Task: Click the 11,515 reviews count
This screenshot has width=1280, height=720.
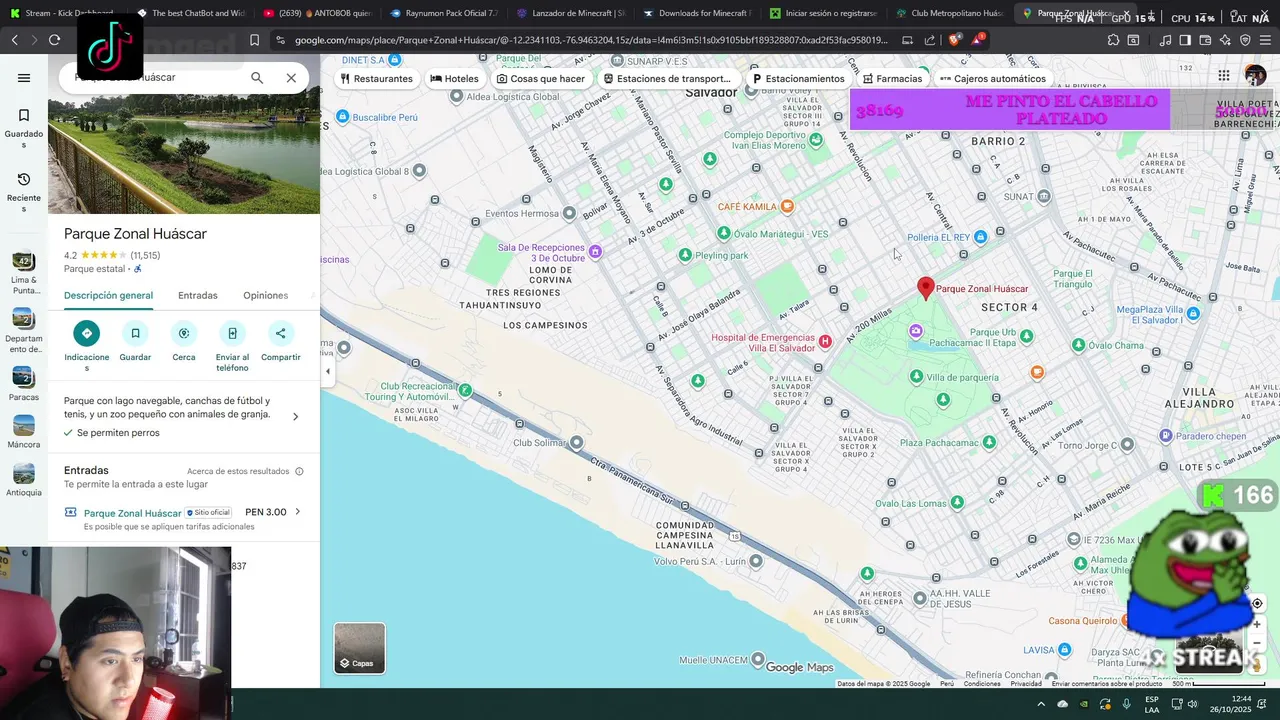Action: pyautogui.click(x=145, y=255)
